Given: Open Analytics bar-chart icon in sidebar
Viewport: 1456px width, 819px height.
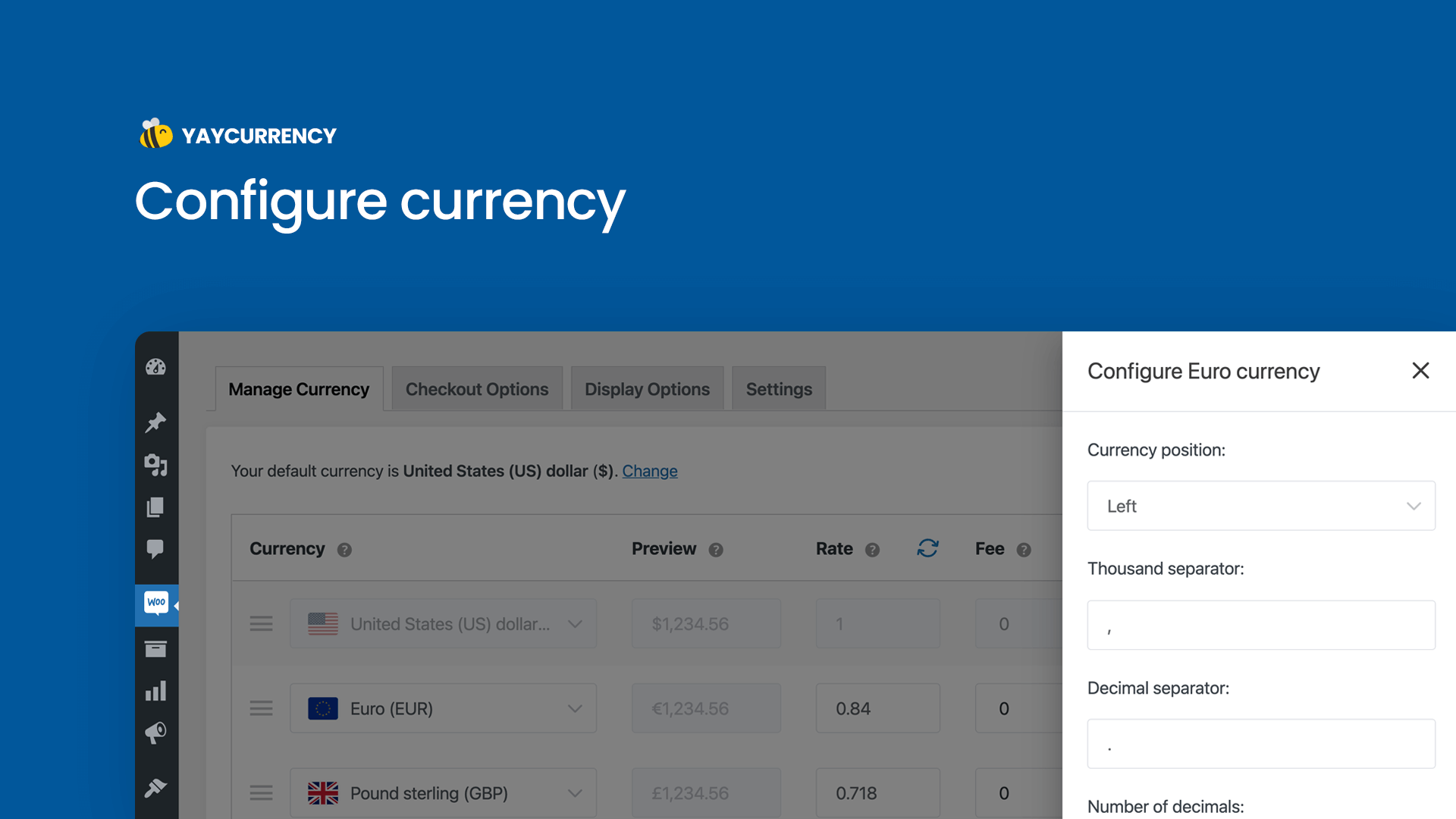Looking at the screenshot, I should [156, 690].
